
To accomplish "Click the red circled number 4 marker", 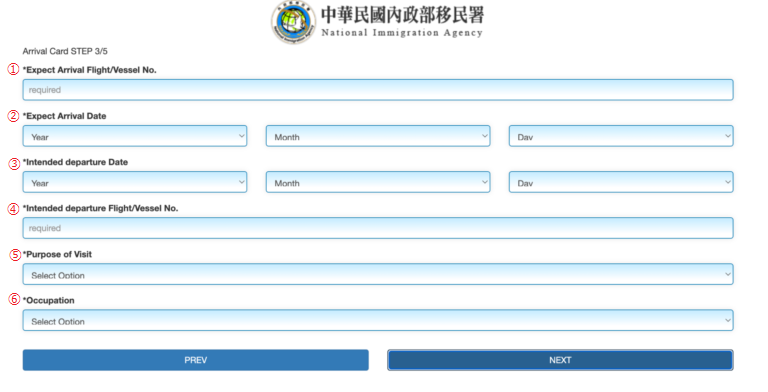I will point(13,209).
